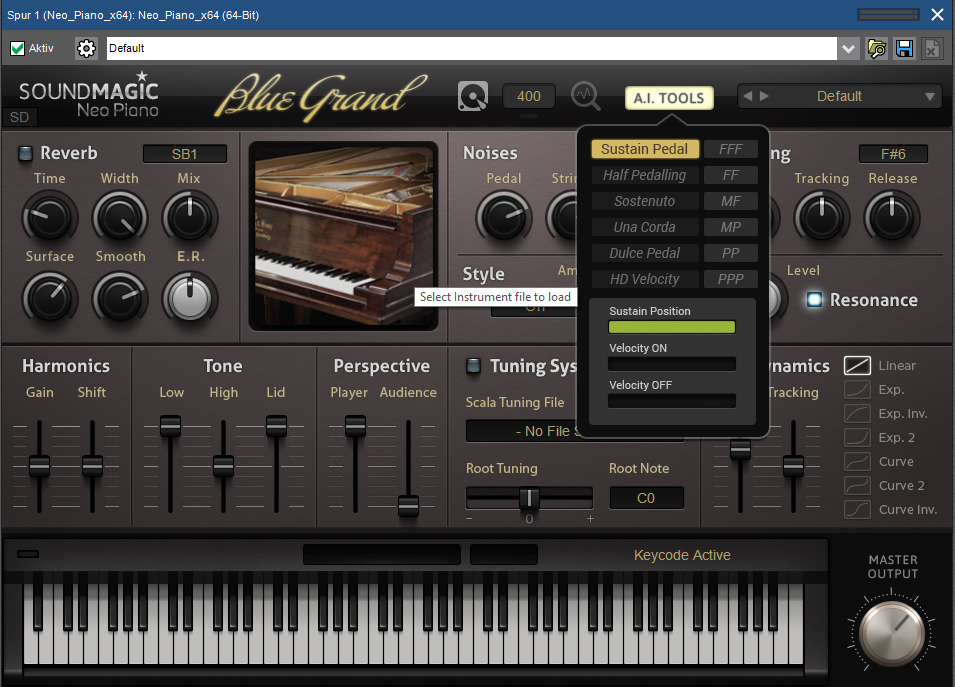Click the Velocity ON meter bar
Image resolution: width=955 pixels, height=687 pixels.
click(x=672, y=364)
